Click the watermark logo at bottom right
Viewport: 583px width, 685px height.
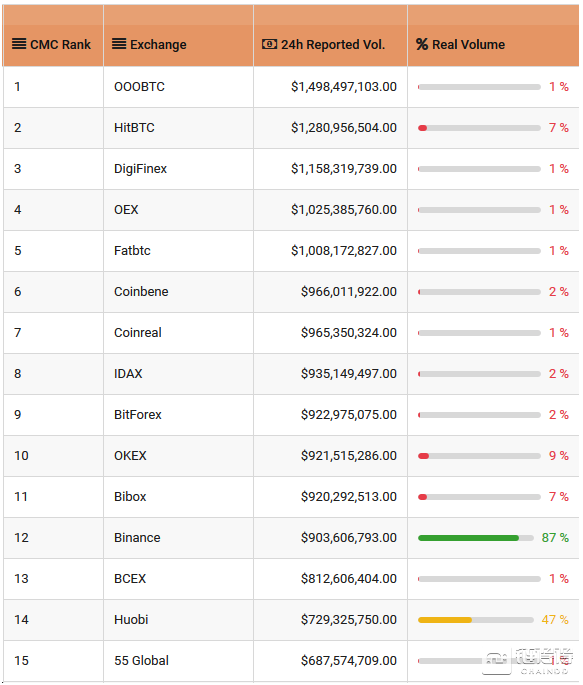click(529, 661)
